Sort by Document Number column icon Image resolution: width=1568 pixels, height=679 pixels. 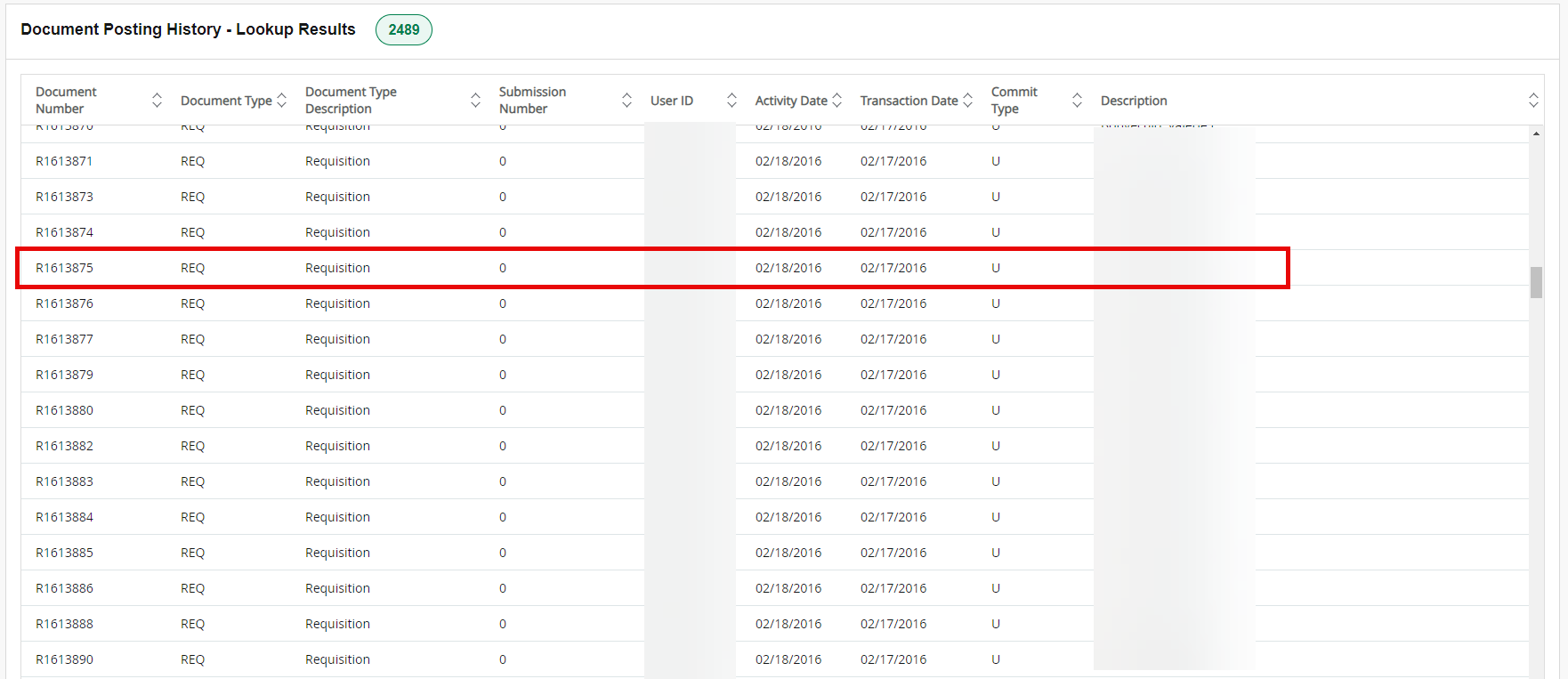click(x=157, y=101)
